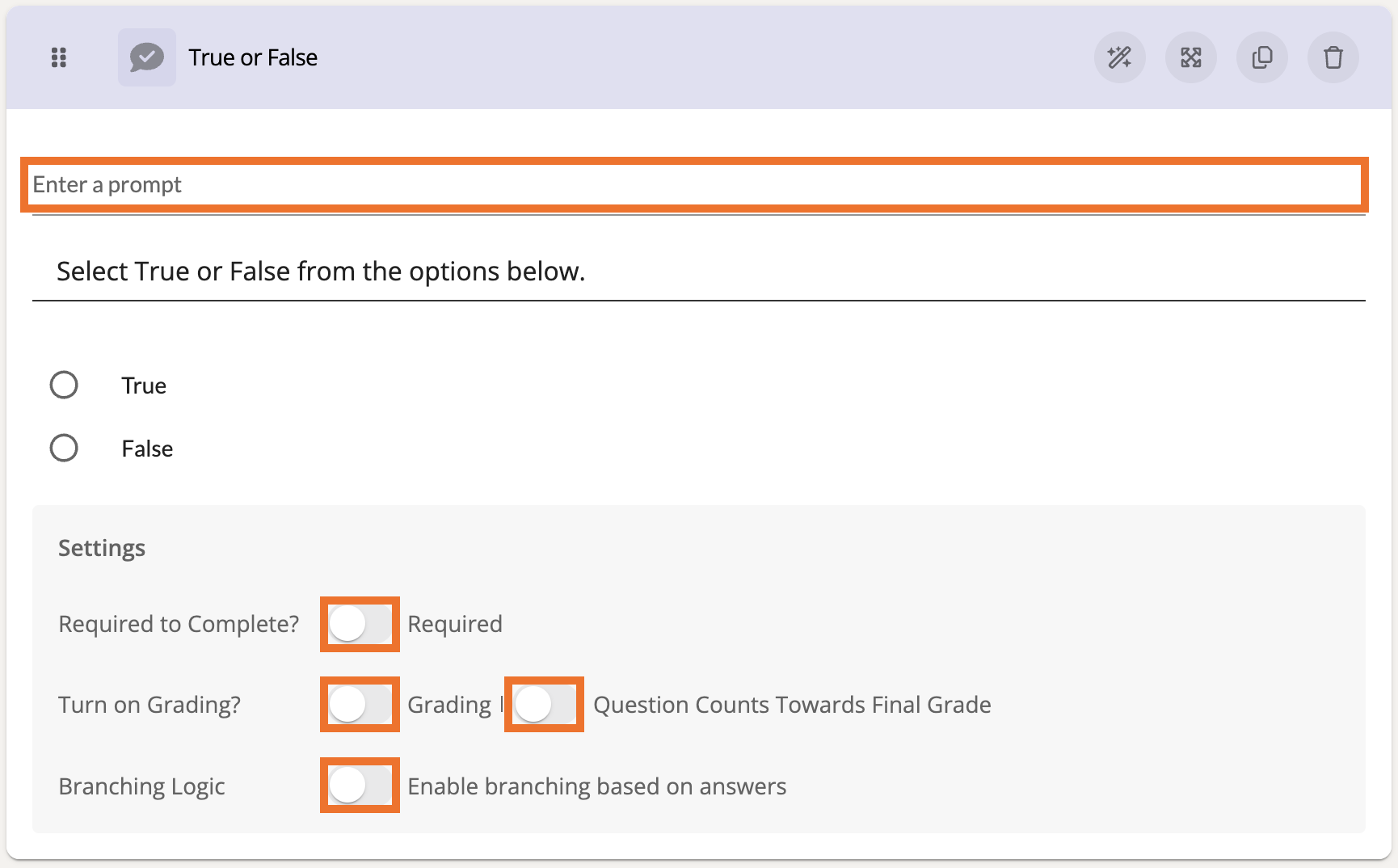Viewport: 1398px width, 868px height.
Task: Click the six-dot drag handle icon
Action: pos(59,57)
